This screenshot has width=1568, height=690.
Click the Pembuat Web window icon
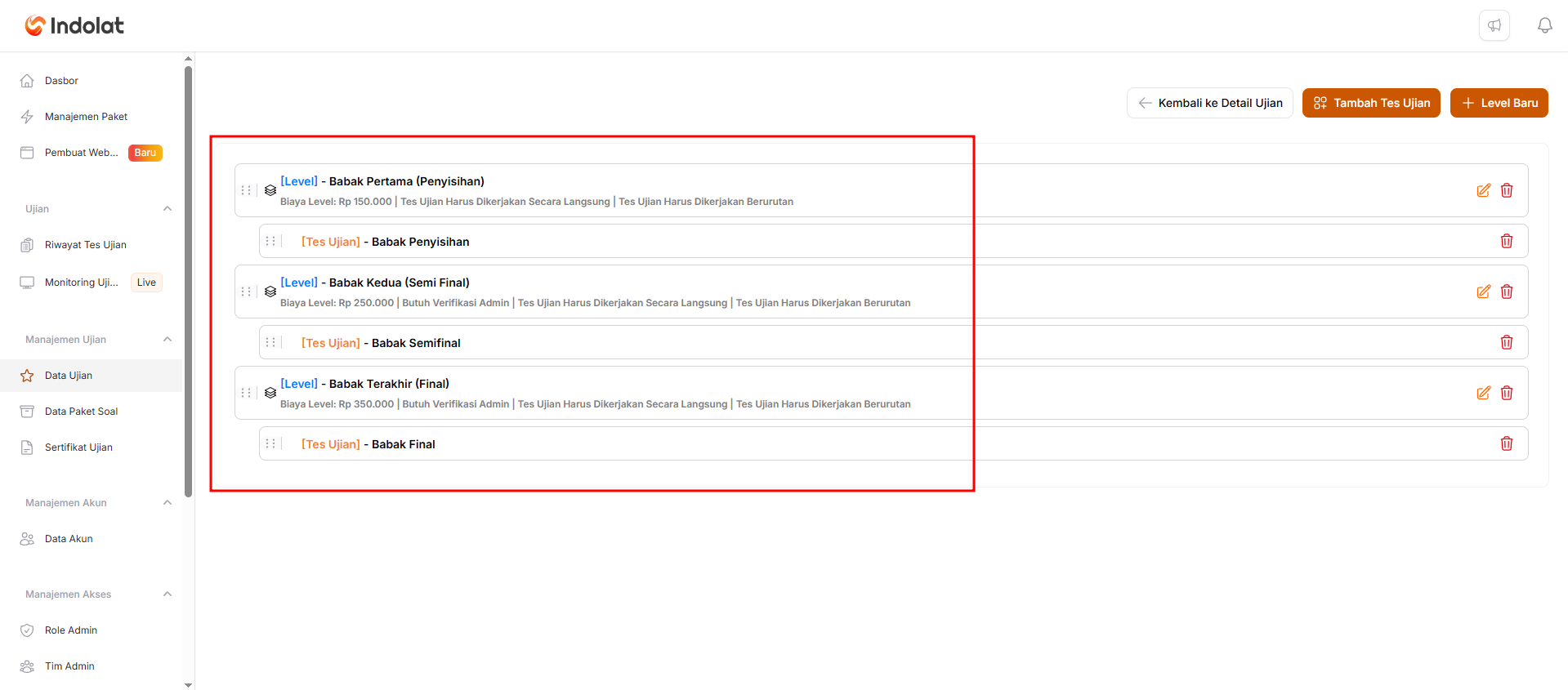point(27,153)
